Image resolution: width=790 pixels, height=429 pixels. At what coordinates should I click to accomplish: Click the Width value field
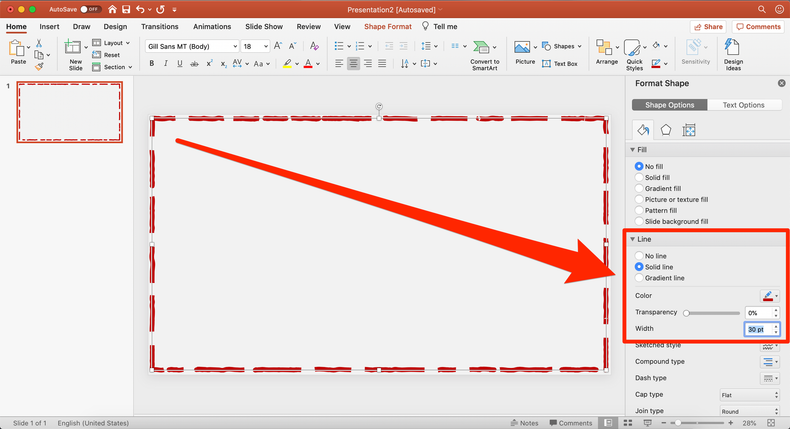(x=758, y=329)
